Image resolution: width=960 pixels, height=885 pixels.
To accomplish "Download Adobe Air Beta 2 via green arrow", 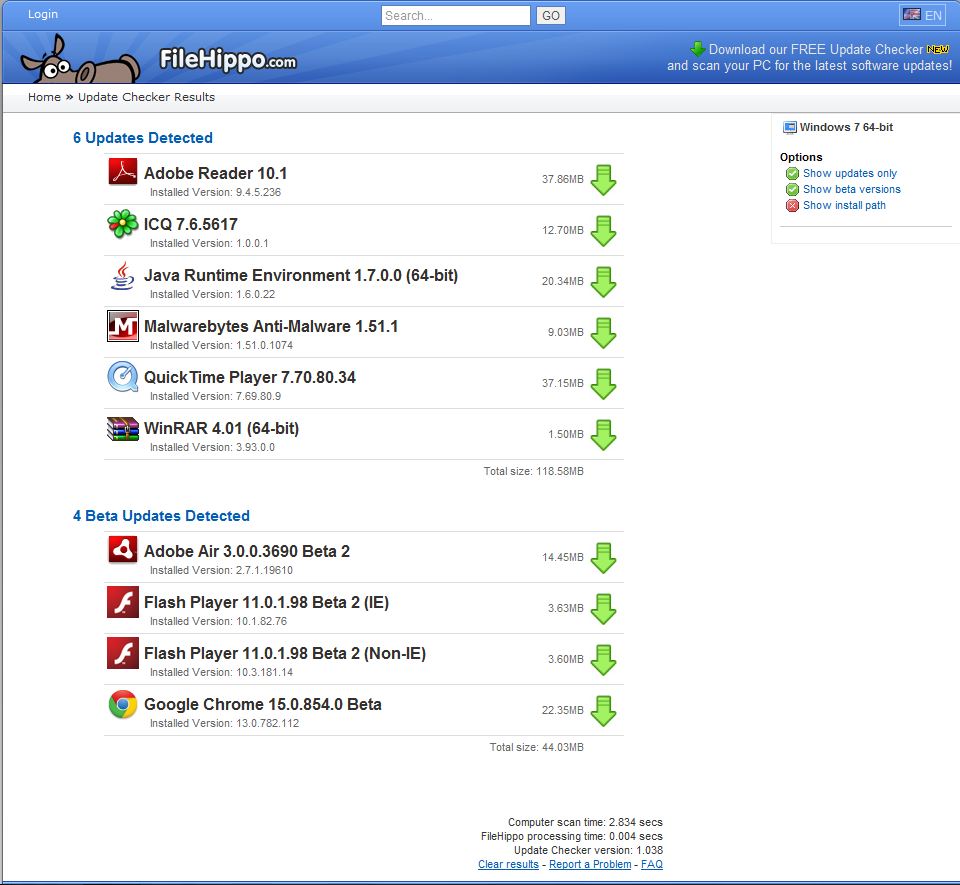I will pos(603,558).
